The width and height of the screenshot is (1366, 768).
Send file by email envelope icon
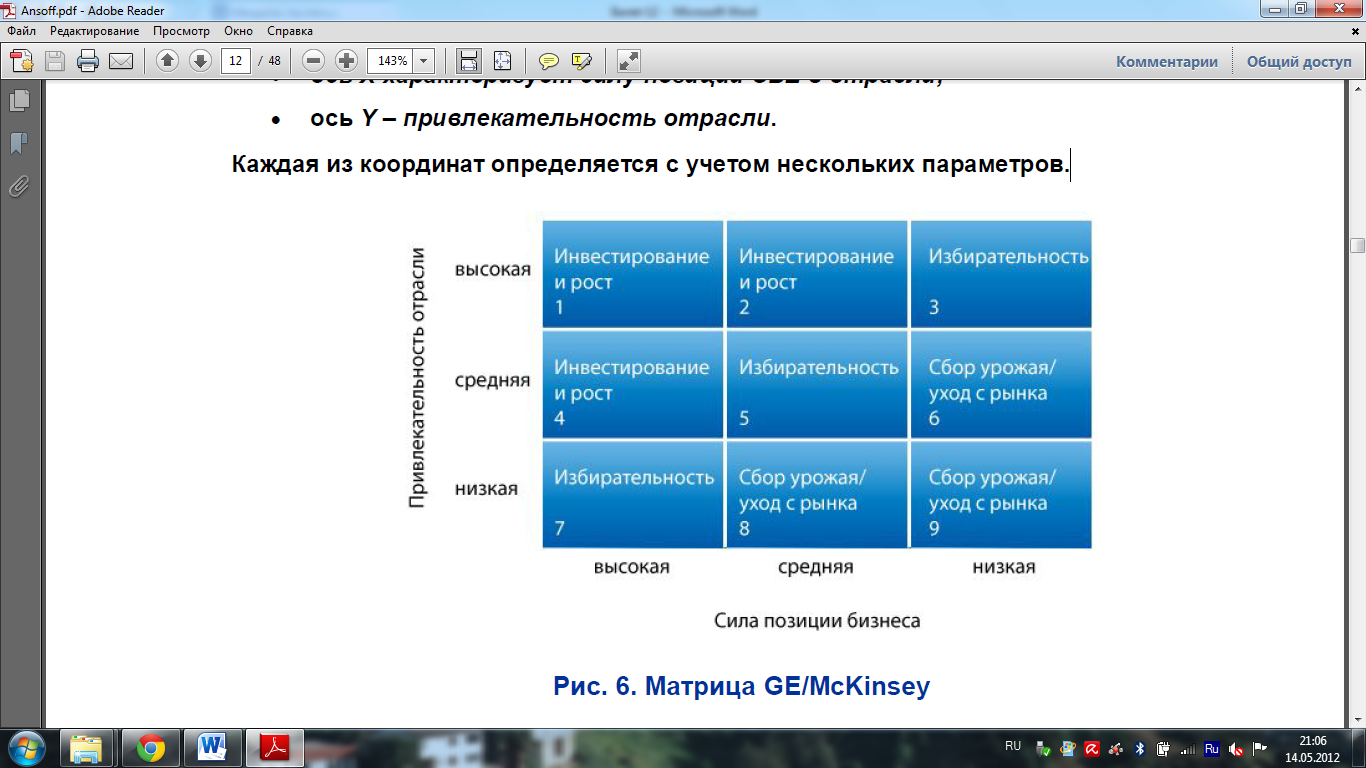pos(121,61)
